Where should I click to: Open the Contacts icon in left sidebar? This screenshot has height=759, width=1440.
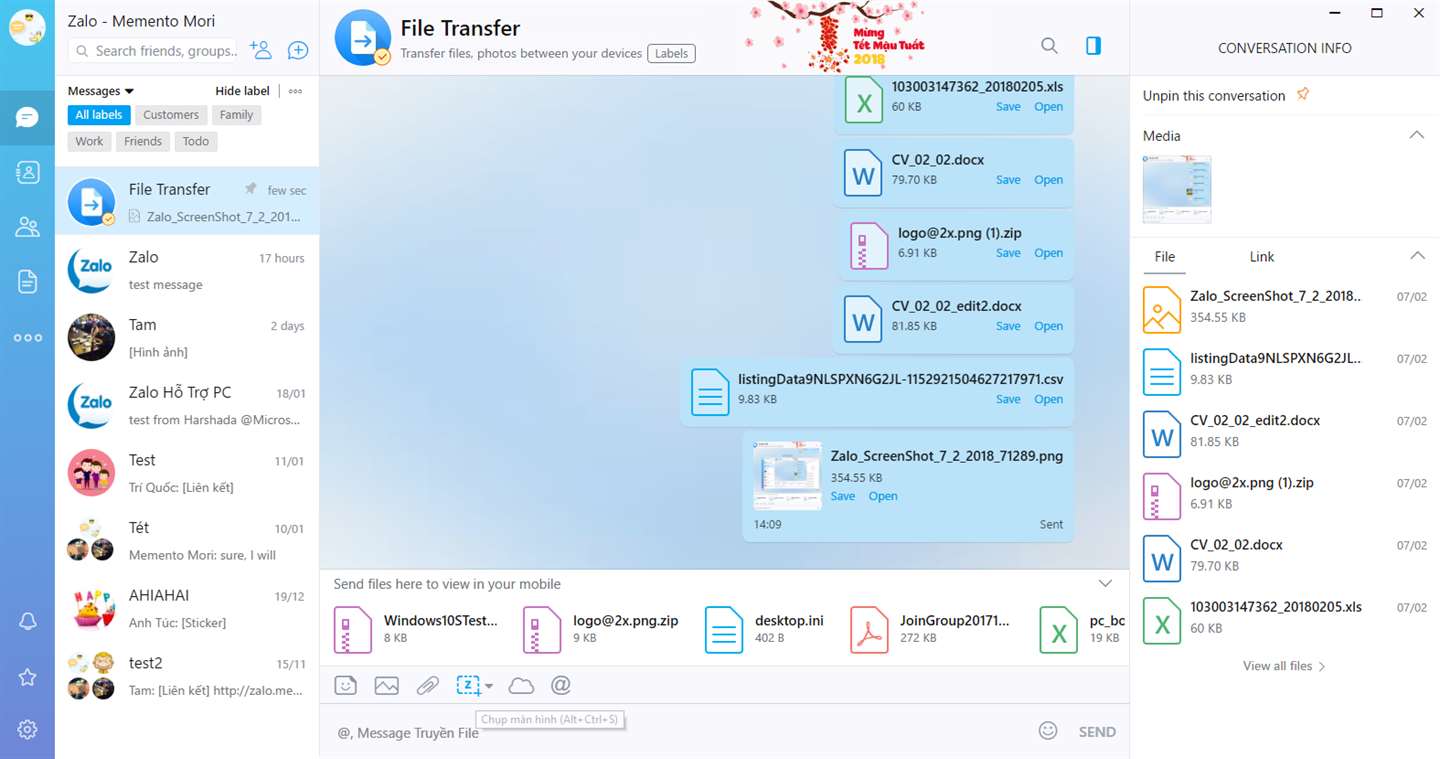point(27,172)
